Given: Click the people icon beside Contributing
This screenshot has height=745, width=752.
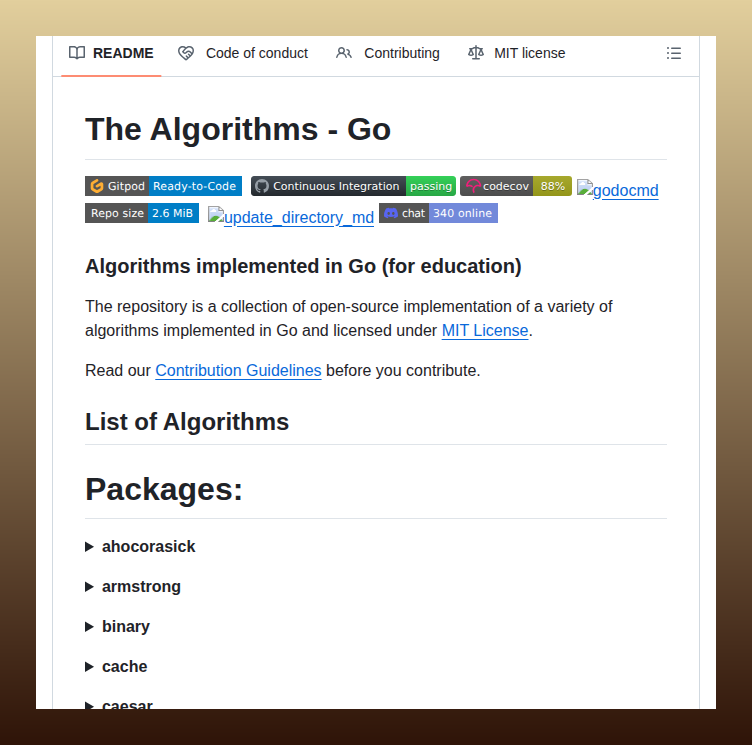Looking at the screenshot, I should tap(344, 53).
